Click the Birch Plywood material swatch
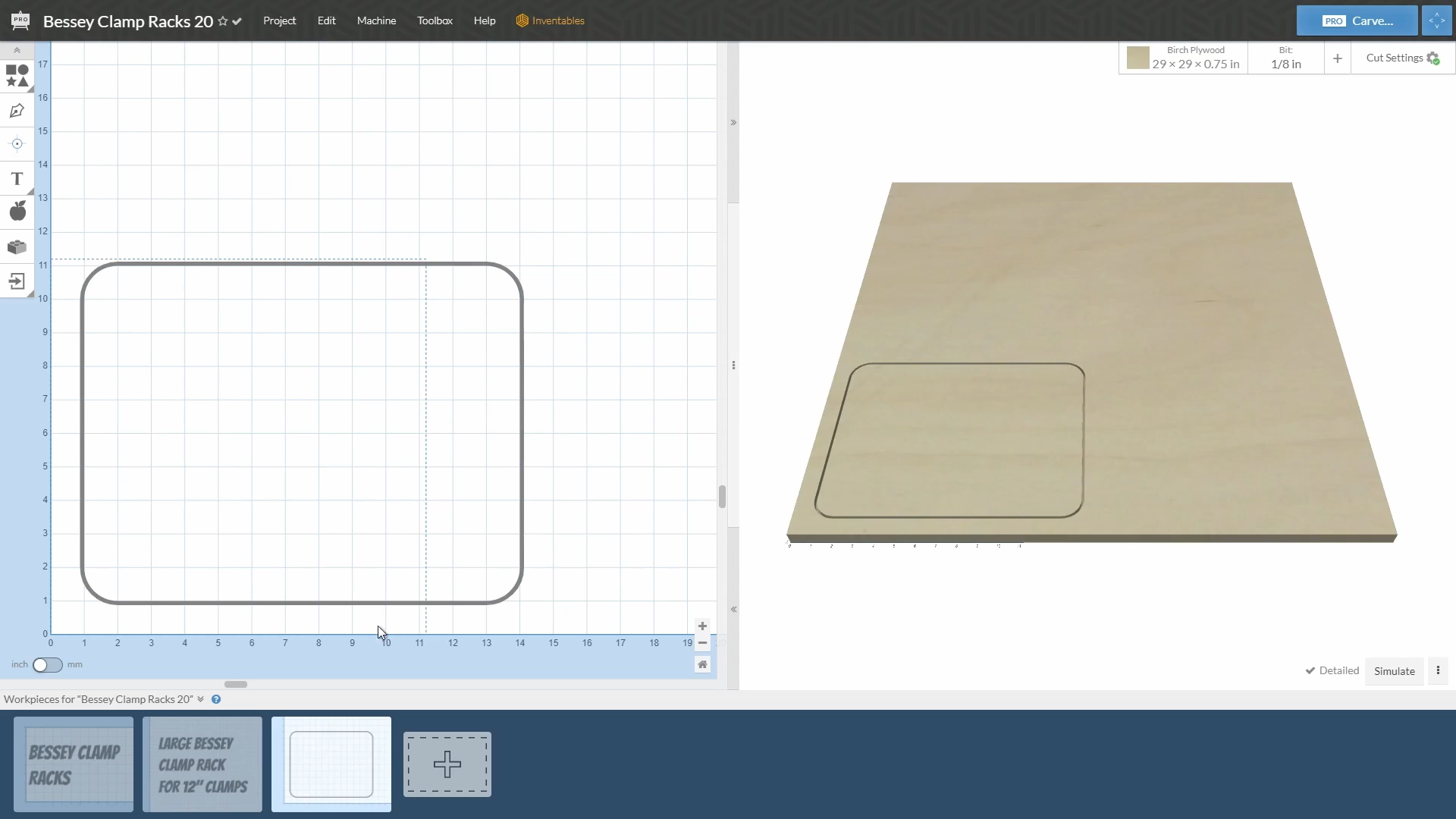The image size is (1456, 819). tap(1137, 58)
